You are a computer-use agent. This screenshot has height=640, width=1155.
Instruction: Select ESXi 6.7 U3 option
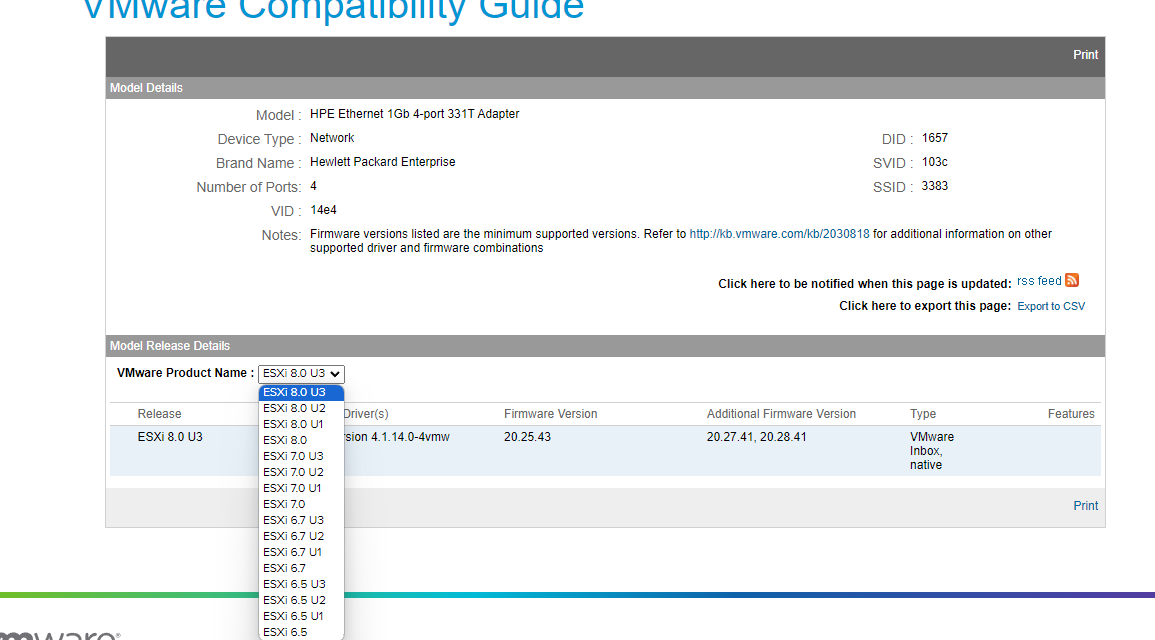pos(301,521)
